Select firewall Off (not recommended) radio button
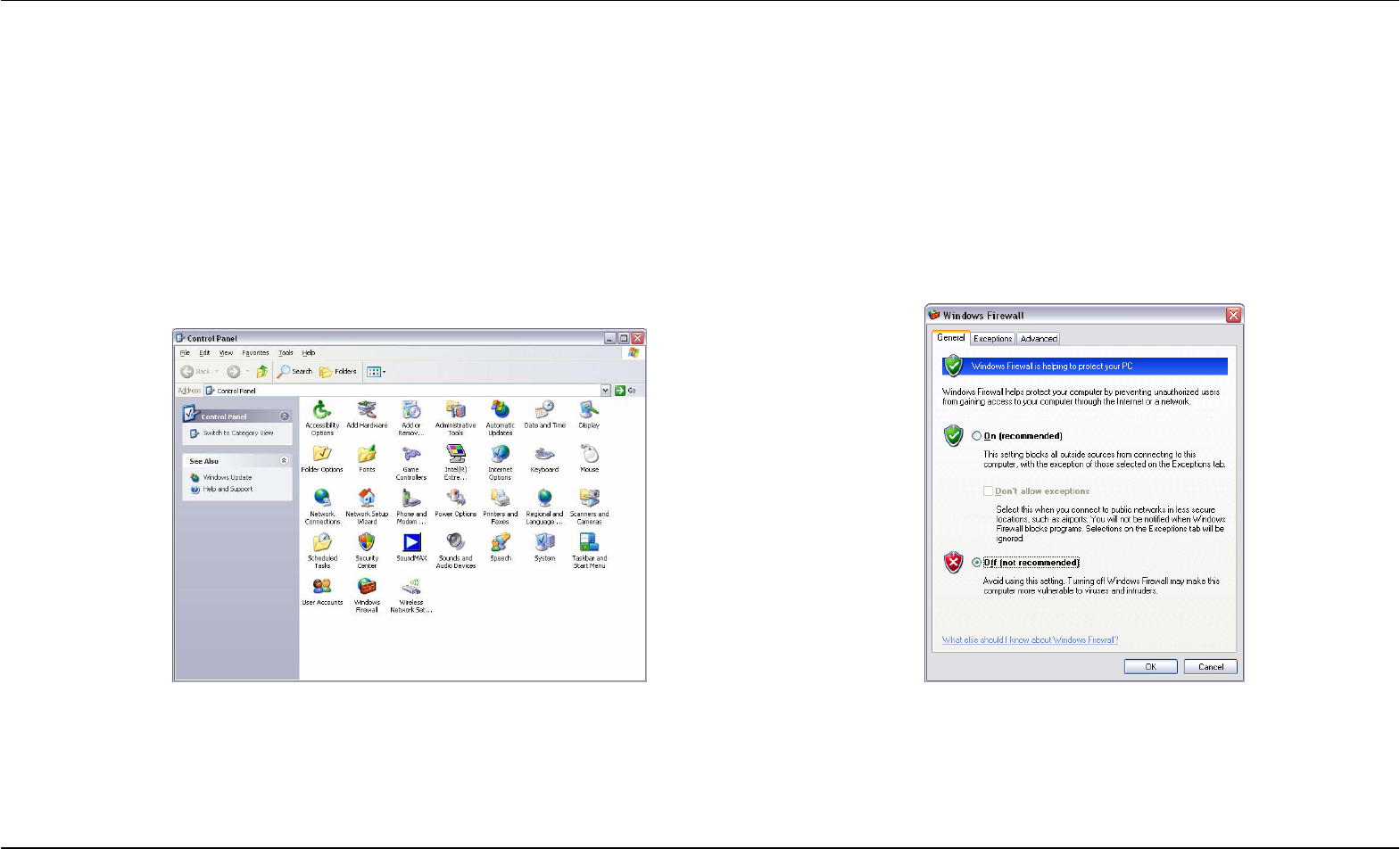 977,563
